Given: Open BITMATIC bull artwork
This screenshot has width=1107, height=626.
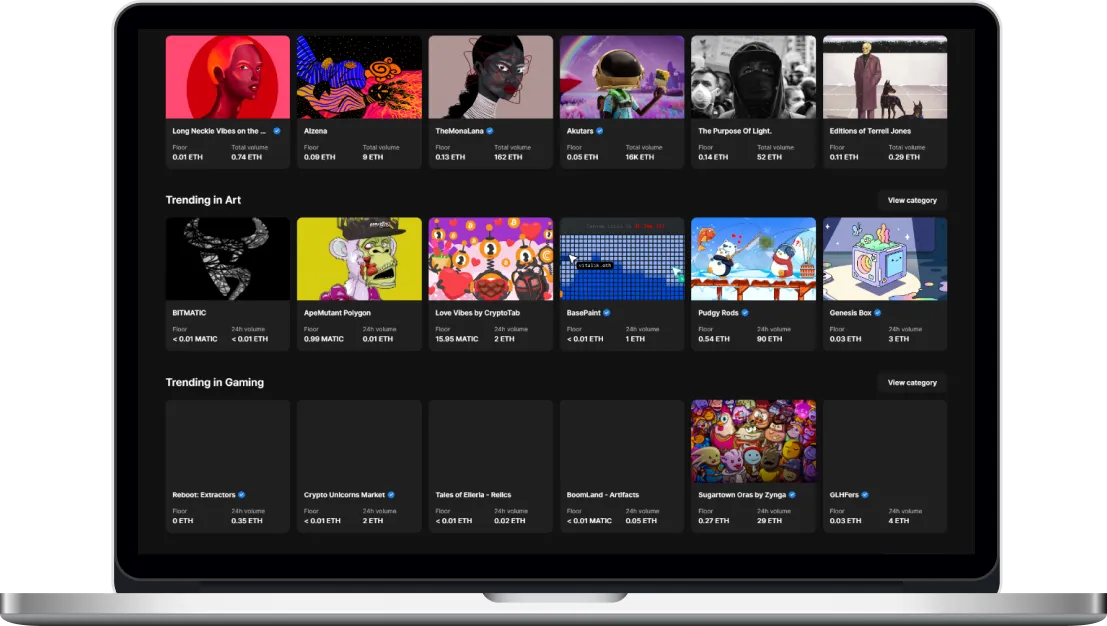Looking at the screenshot, I should (227, 259).
